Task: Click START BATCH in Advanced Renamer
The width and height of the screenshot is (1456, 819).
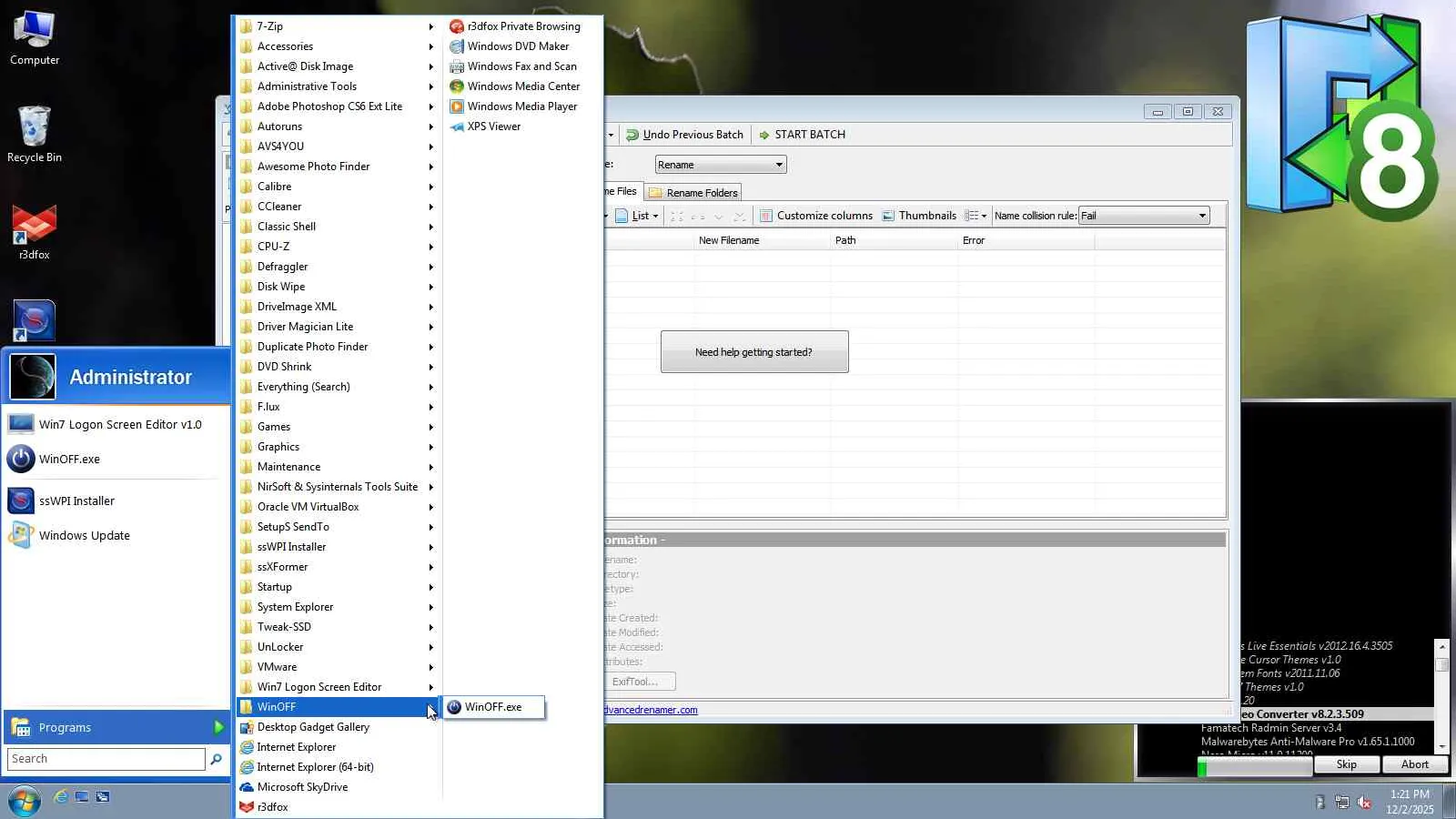Action: point(803,135)
